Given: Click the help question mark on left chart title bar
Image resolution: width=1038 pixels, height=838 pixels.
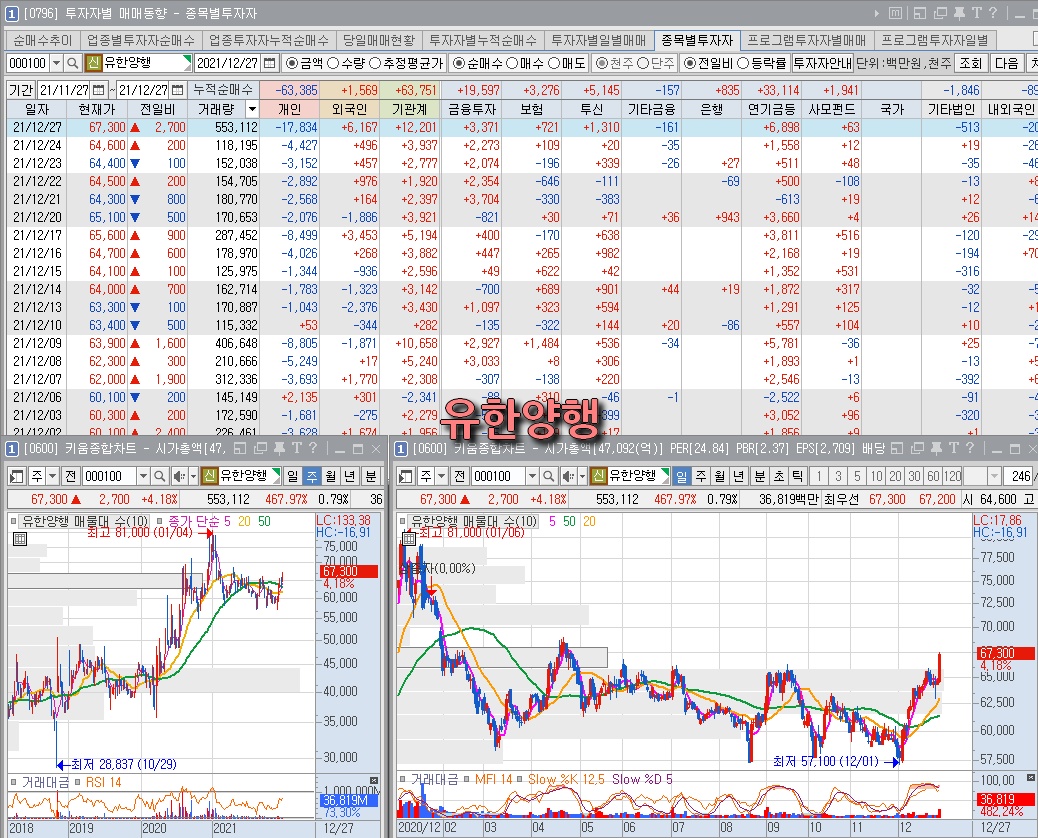Looking at the screenshot, I should click(x=312, y=449).
